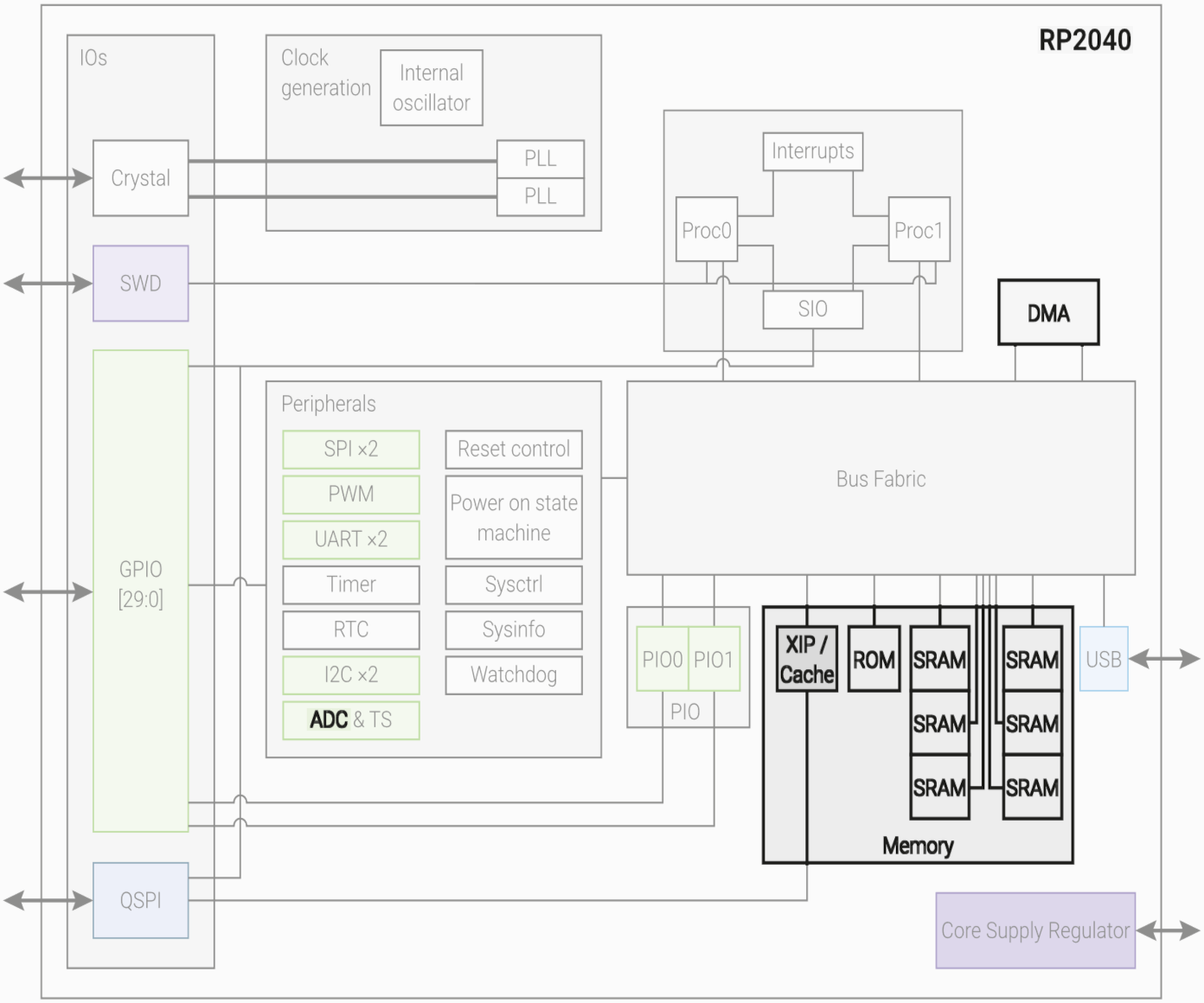
Task: Click the Clock generation label
Action: [325, 73]
